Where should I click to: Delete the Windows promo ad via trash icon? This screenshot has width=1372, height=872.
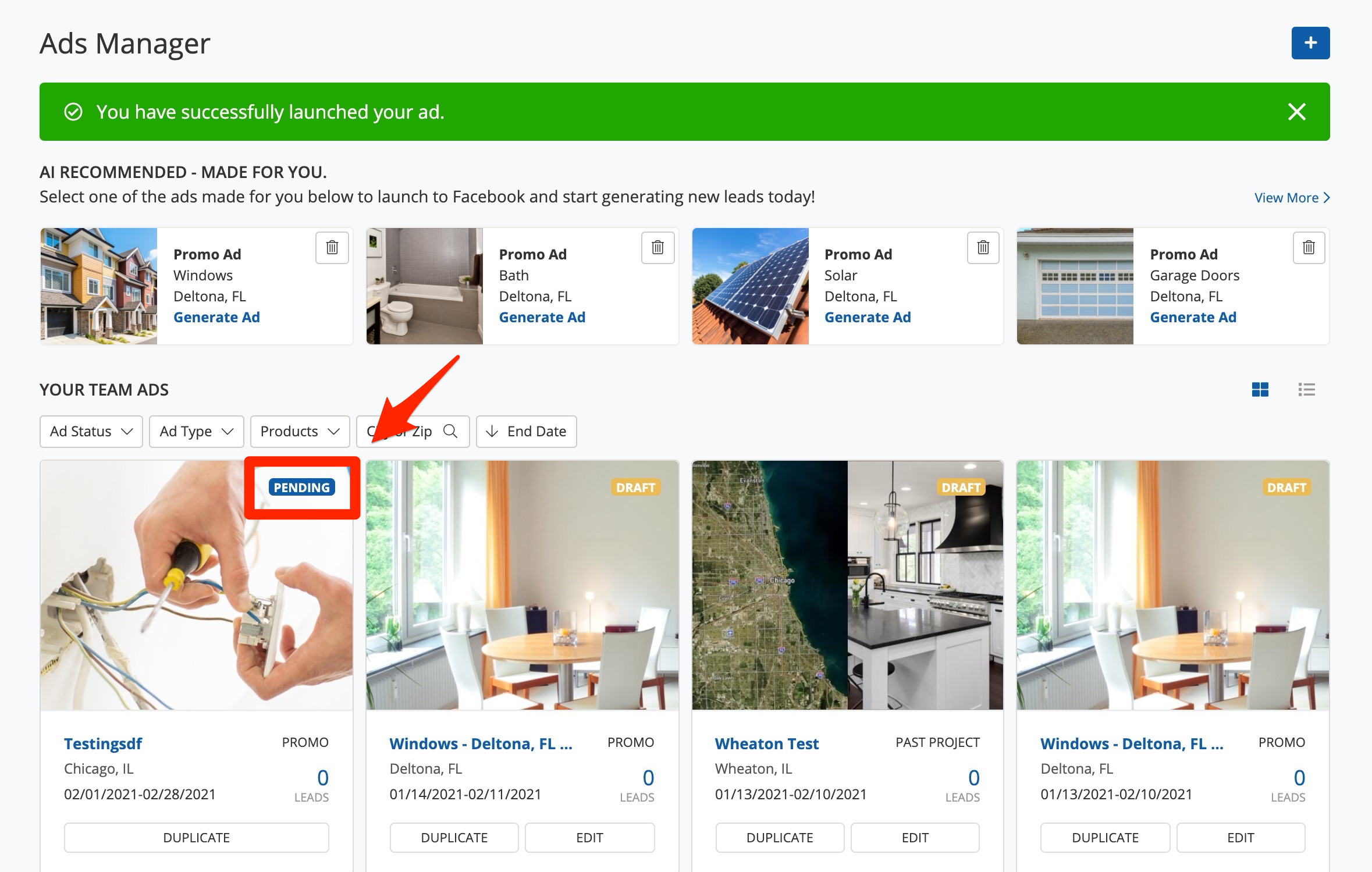click(332, 248)
